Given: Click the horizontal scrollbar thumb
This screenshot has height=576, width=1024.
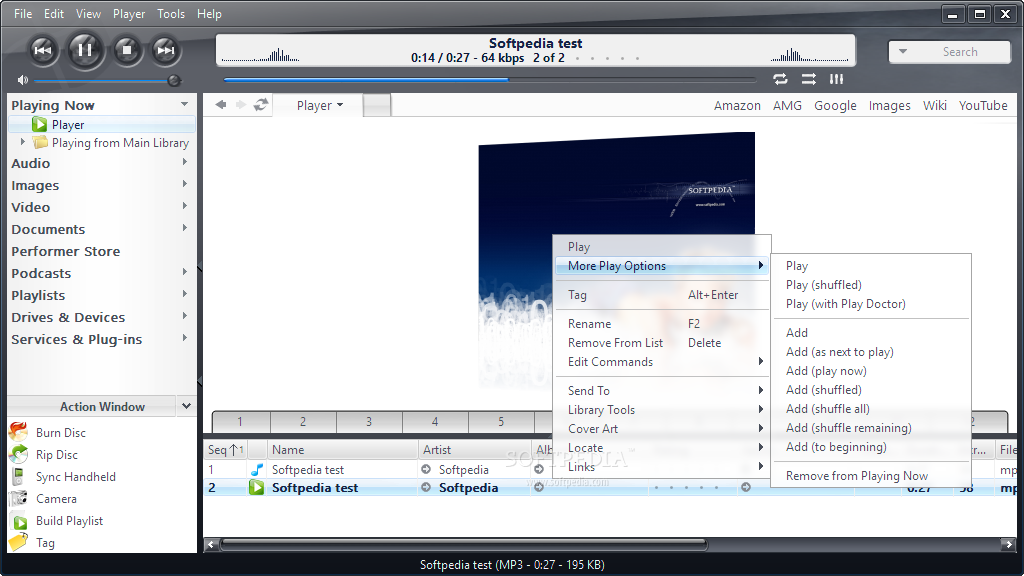Looking at the screenshot, I should pos(464,543).
